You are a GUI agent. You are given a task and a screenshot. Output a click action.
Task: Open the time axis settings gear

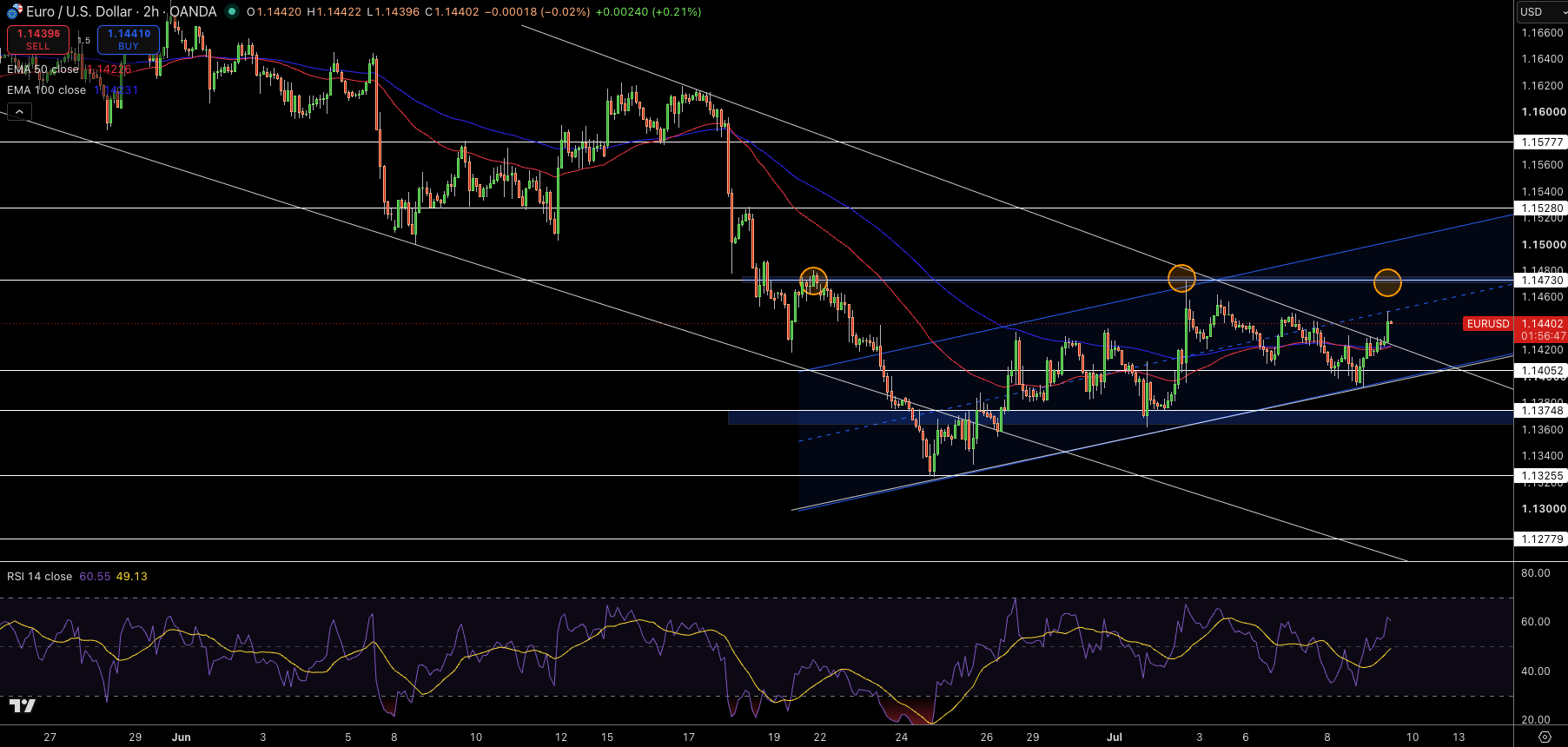[x=1545, y=737]
